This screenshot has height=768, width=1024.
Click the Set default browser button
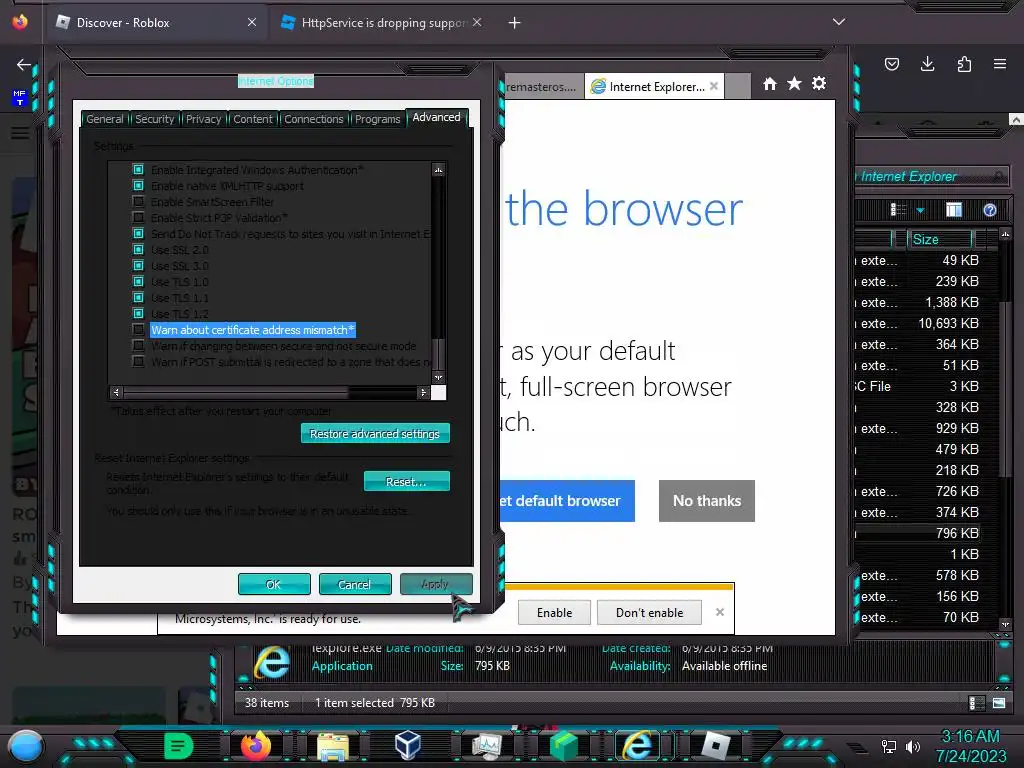567,501
